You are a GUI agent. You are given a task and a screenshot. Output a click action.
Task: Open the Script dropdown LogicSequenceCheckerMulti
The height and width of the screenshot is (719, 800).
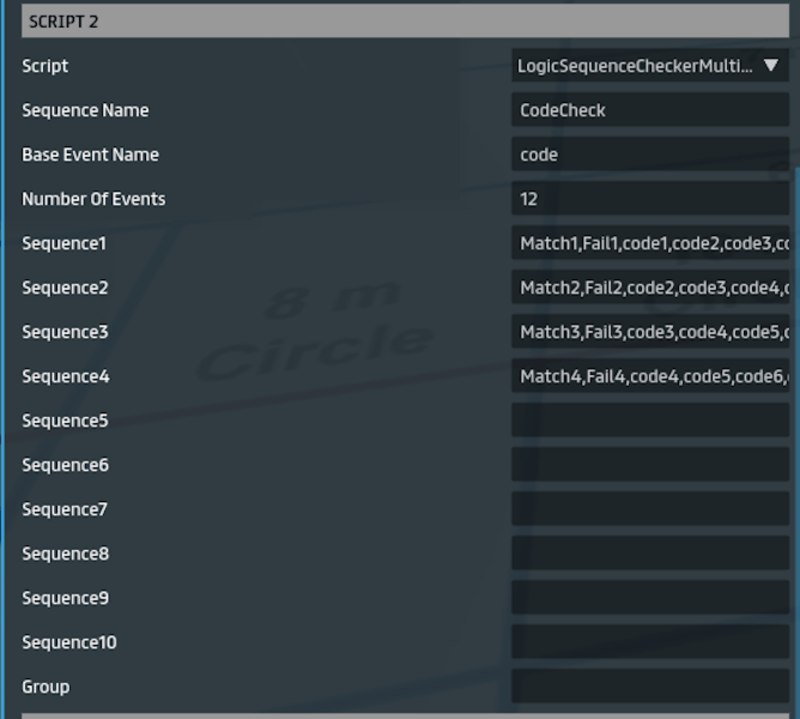coord(650,66)
